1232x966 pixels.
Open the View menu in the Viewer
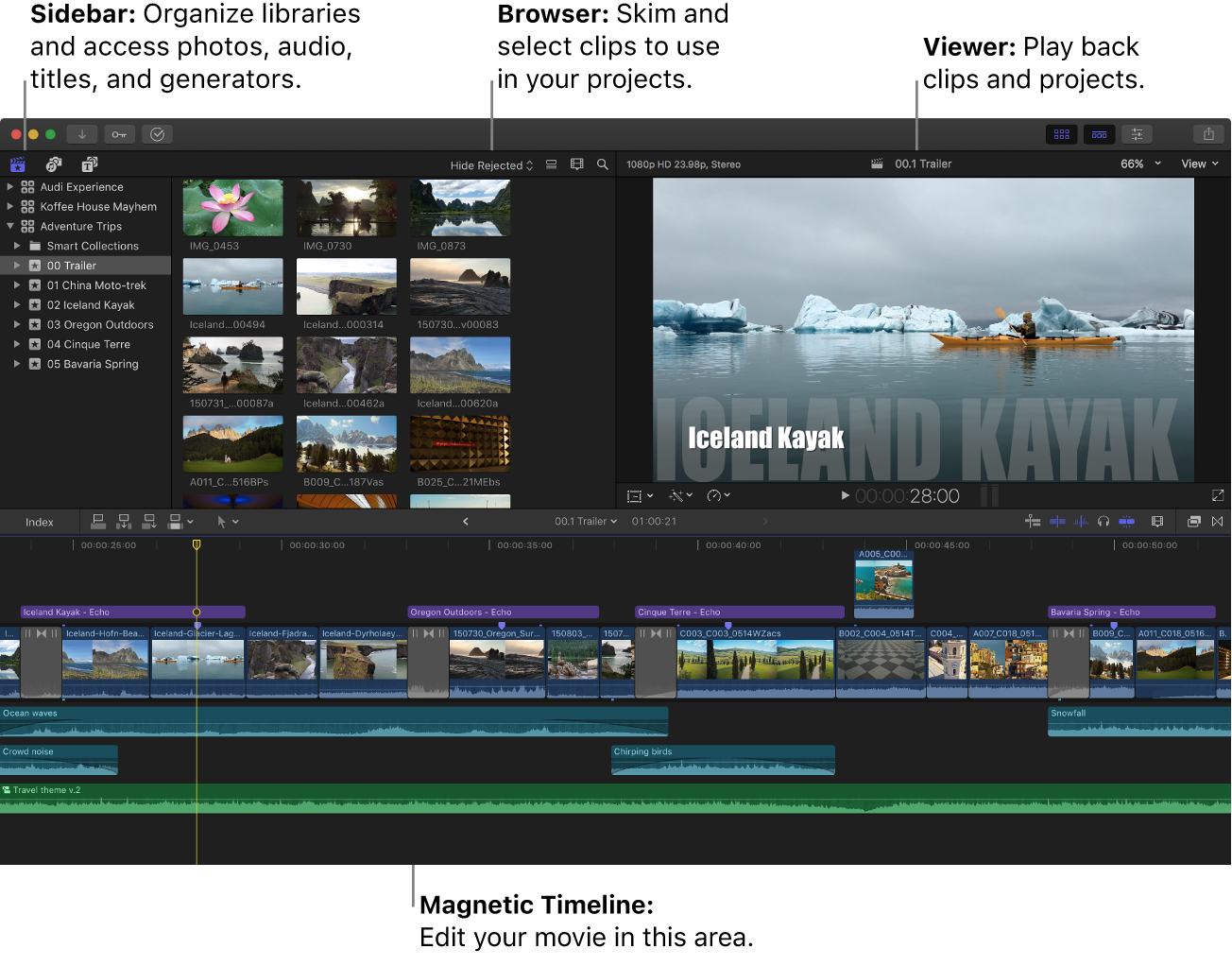[x=1198, y=164]
